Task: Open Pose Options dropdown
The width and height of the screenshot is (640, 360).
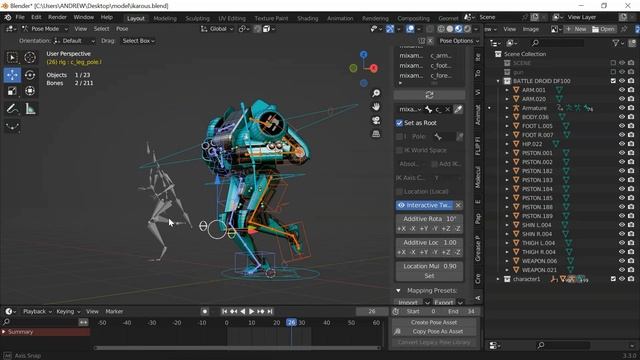Action: pyautogui.click(x=459, y=41)
